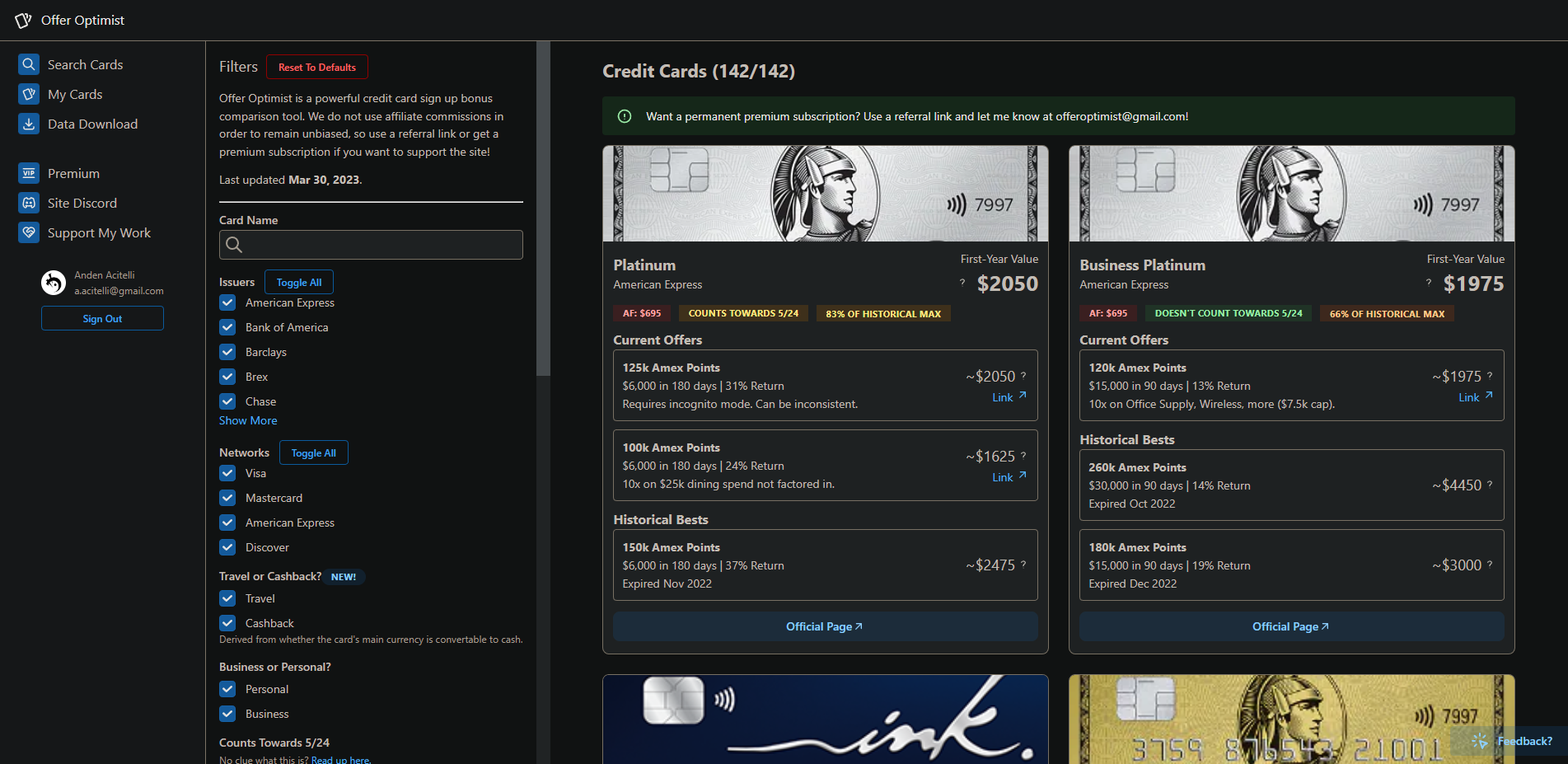
Task: Sign out of the account
Action: click(102, 318)
